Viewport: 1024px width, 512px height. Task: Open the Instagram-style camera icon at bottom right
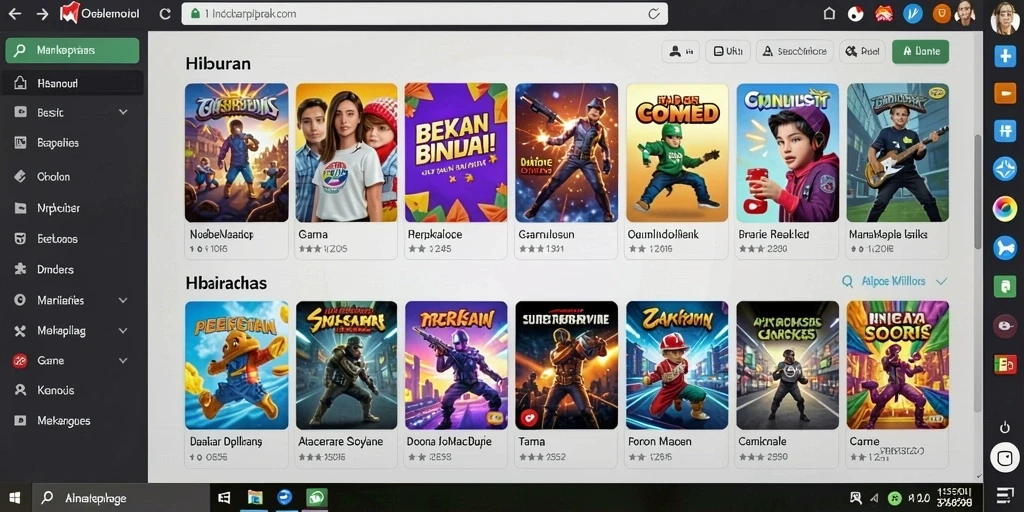click(1004, 457)
